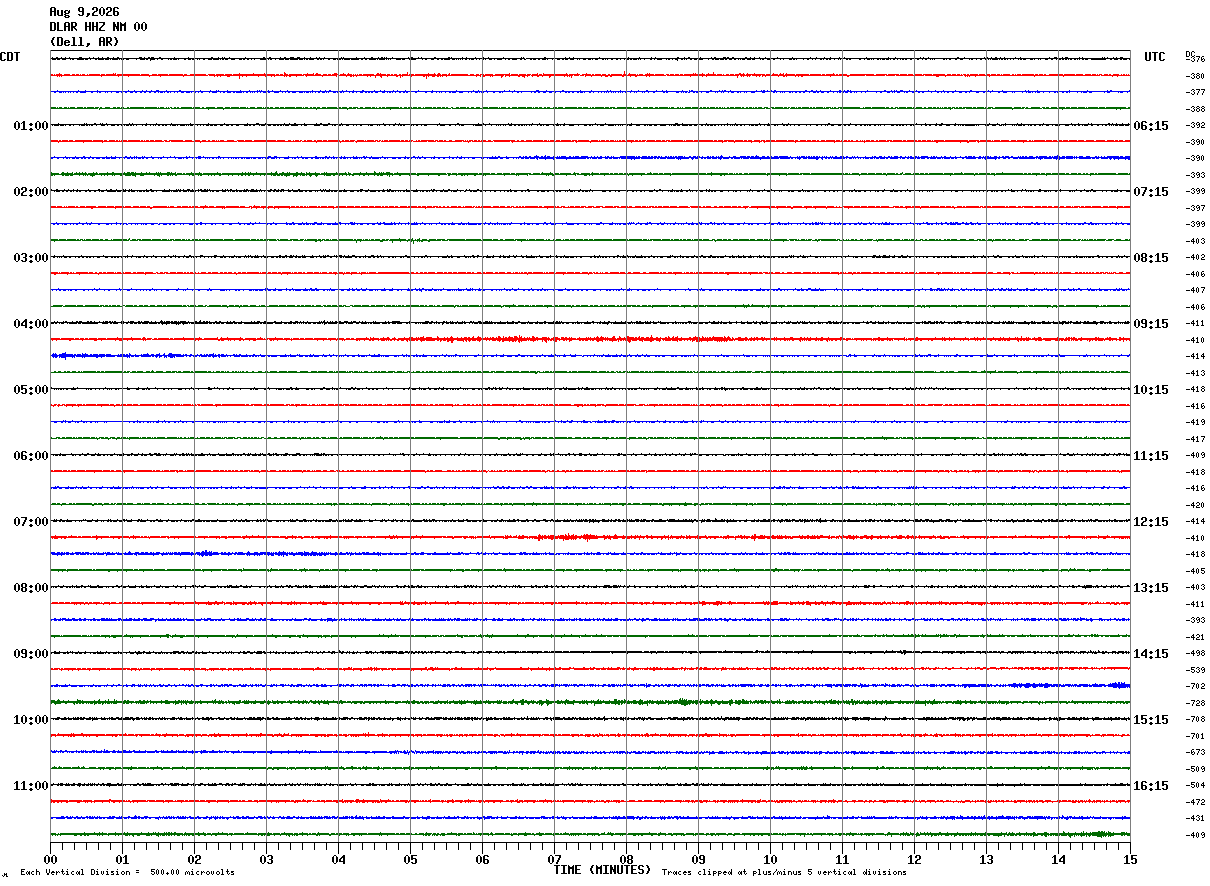Click the Aug 9,2026 date header
This screenshot has width=1210, height=886.
coord(84,12)
